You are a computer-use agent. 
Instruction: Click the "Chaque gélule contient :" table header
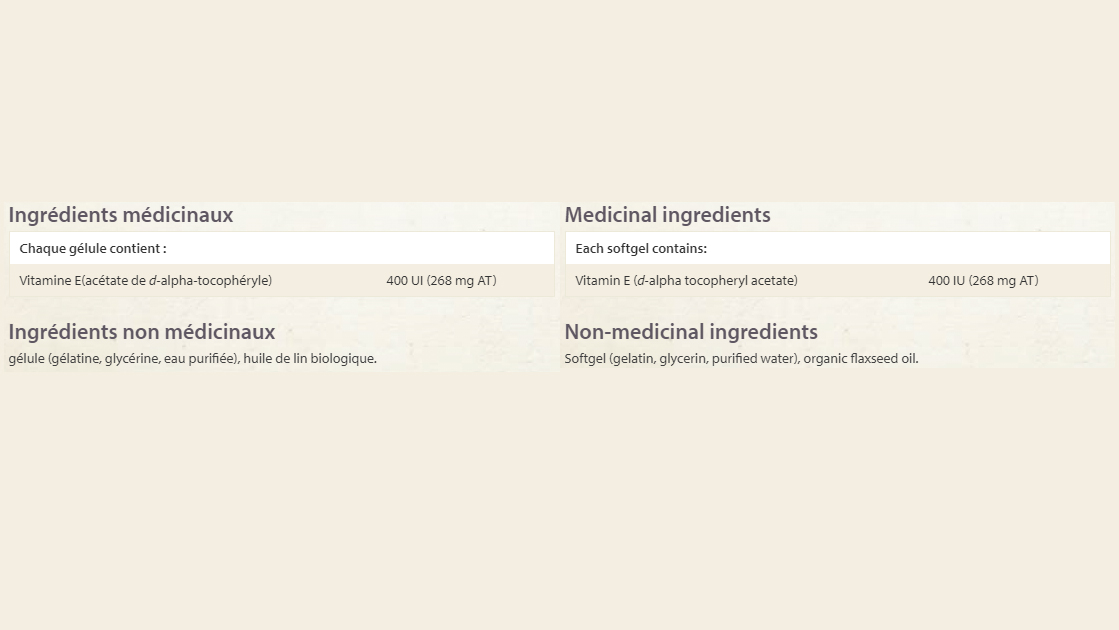coord(93,249)
